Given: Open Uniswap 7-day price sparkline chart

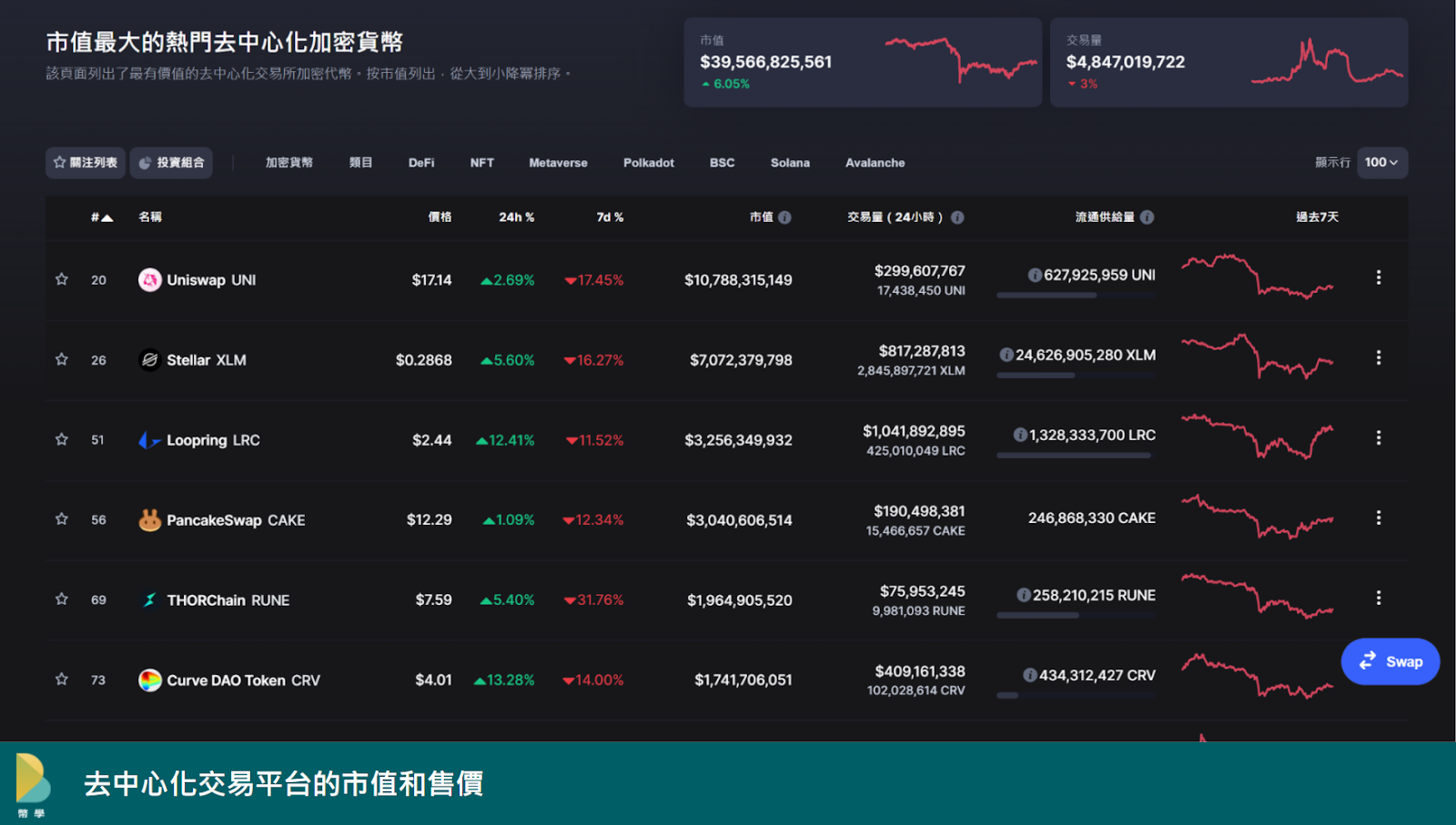Looking at the screenshot, I should 1258,277.
